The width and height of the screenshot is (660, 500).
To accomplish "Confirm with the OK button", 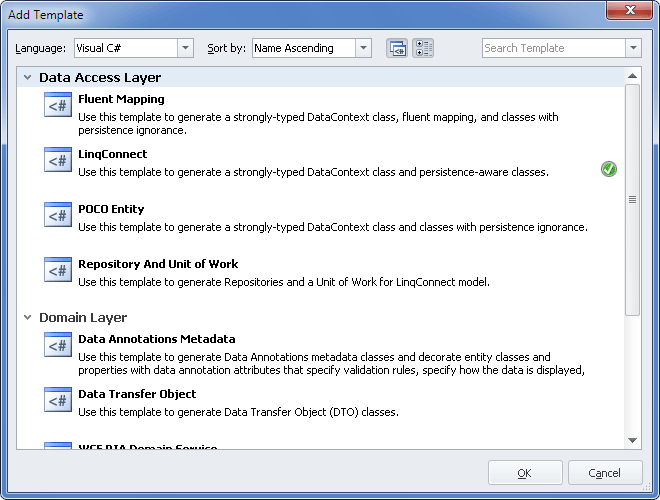I will tap(525, 473).
